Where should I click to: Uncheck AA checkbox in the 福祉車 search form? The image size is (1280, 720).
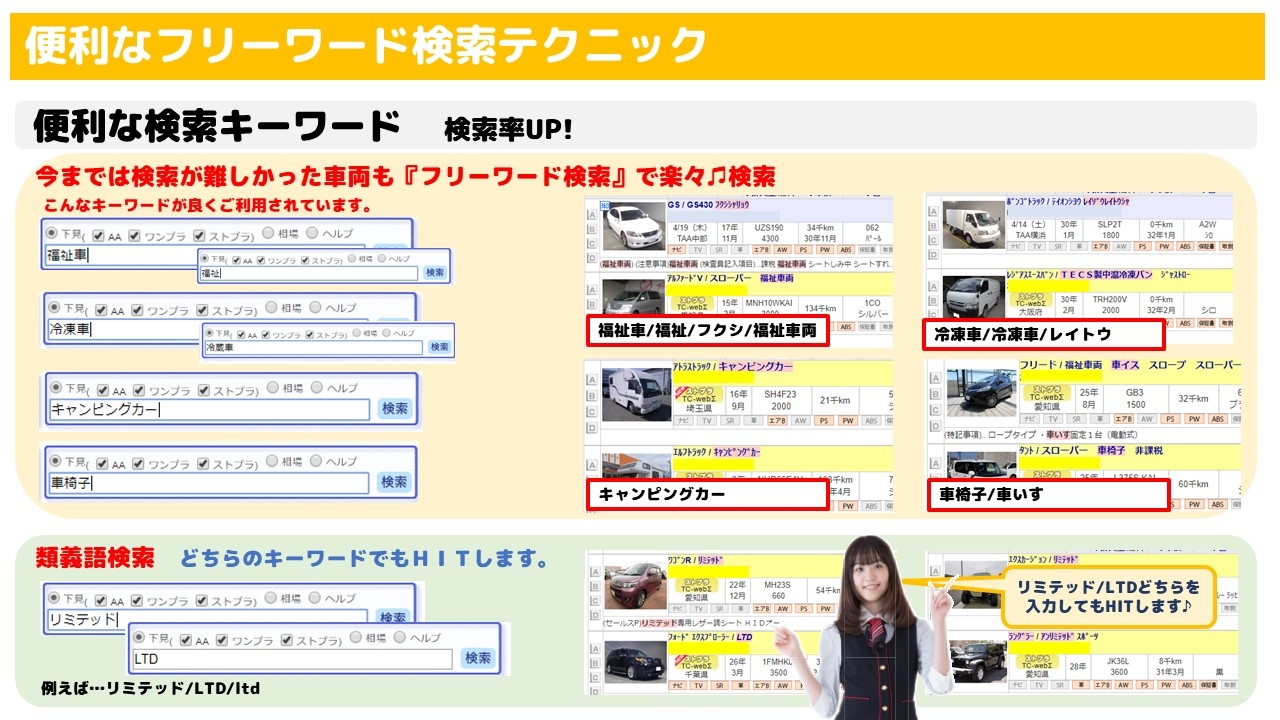click(100, 236)
